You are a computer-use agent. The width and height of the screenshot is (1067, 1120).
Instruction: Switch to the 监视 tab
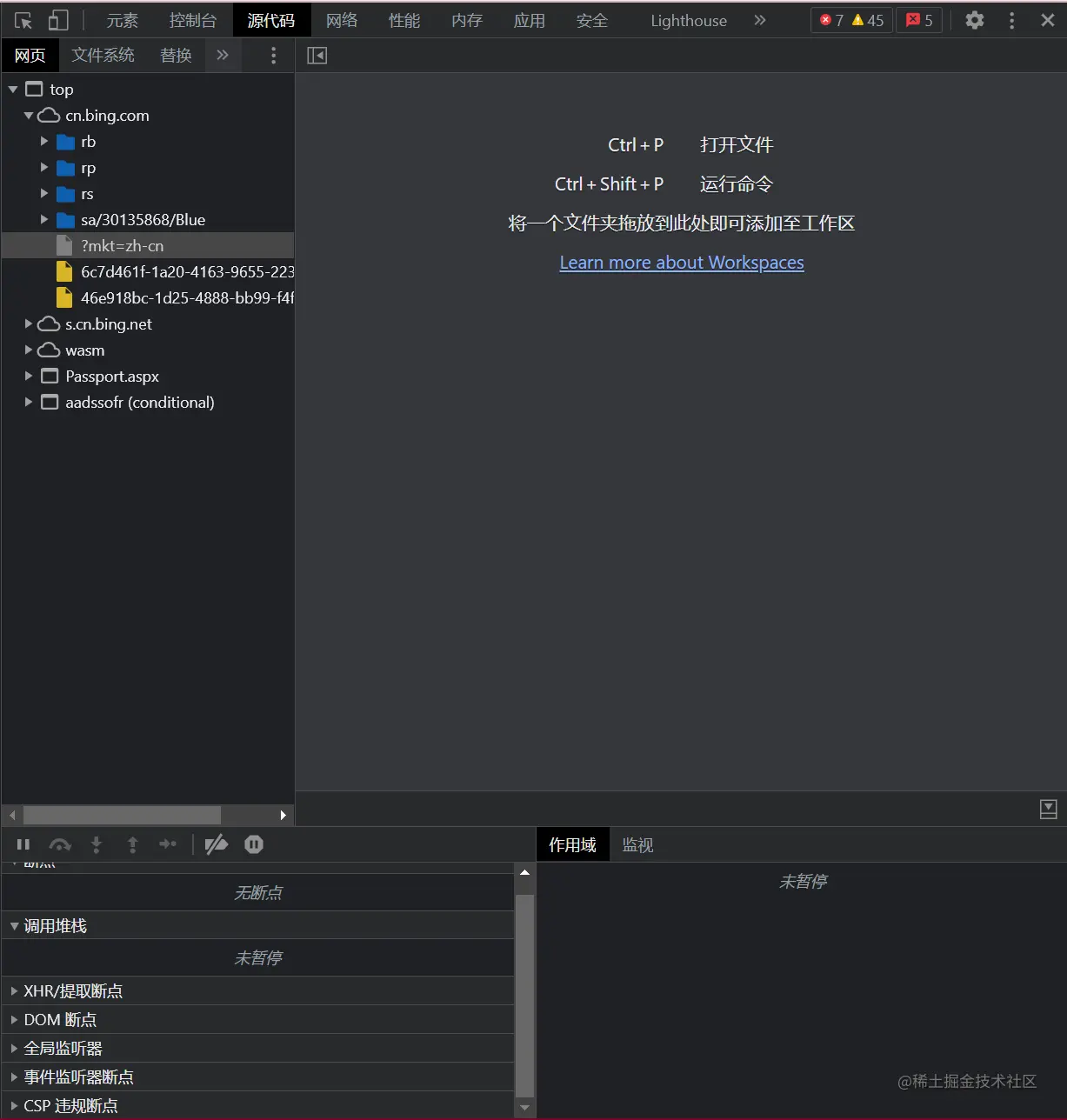click(637, 844)
